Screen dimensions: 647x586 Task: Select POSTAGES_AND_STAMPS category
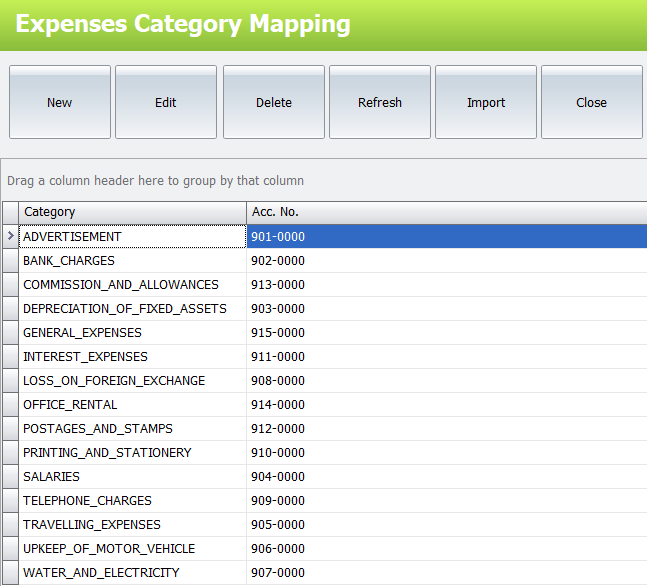coord(132,428)
